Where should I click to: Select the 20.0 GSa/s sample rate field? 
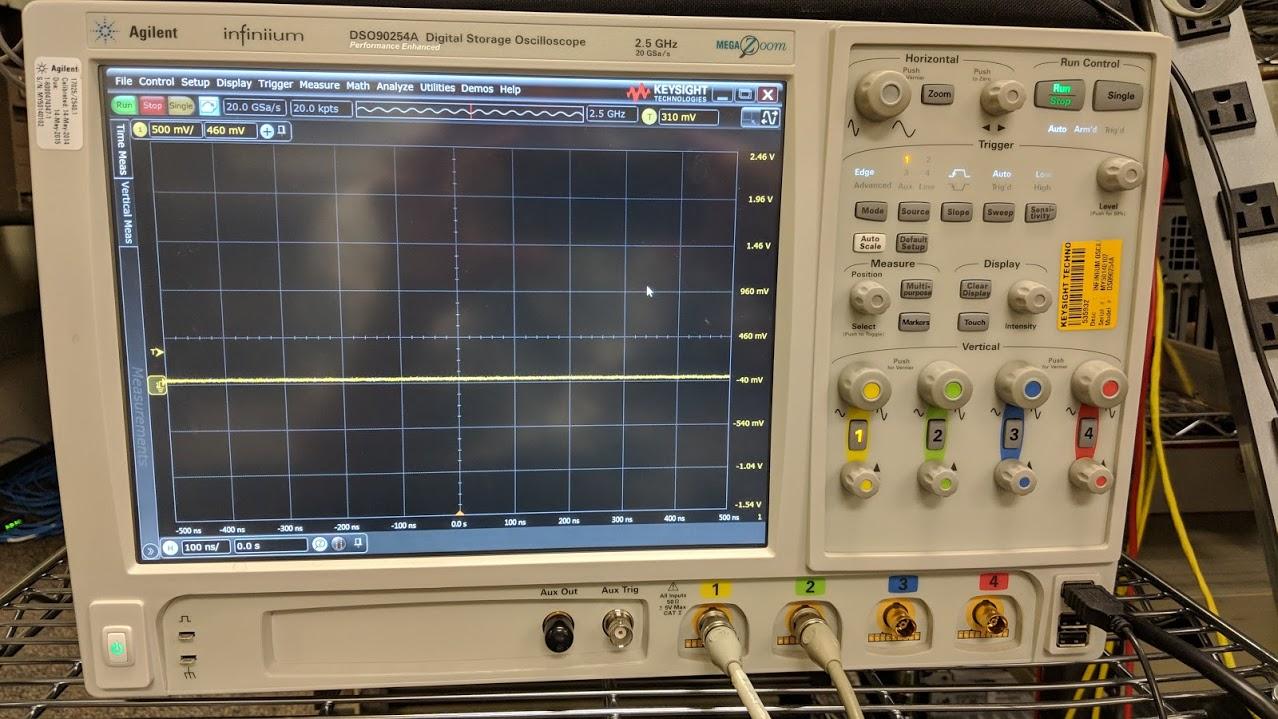(254, 107)
